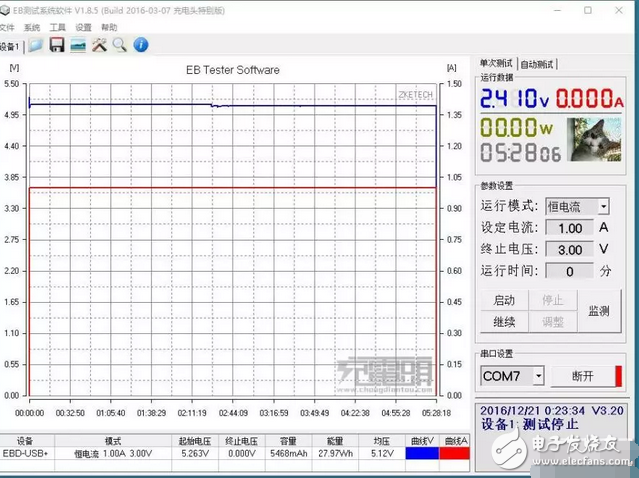Click the 5468mAh capacity value
Viewport: 639px width, 478px height.
pos(289,454)
